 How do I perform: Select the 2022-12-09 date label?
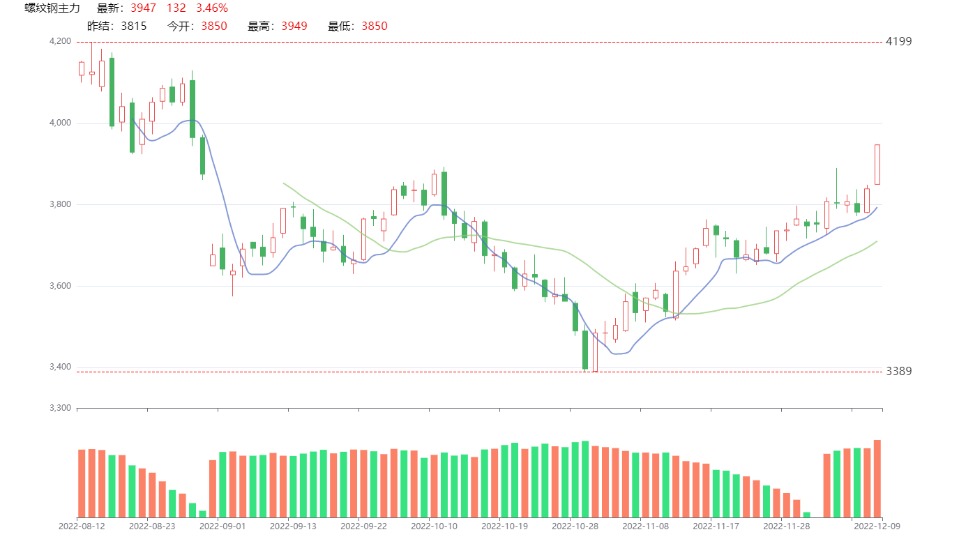876,524
